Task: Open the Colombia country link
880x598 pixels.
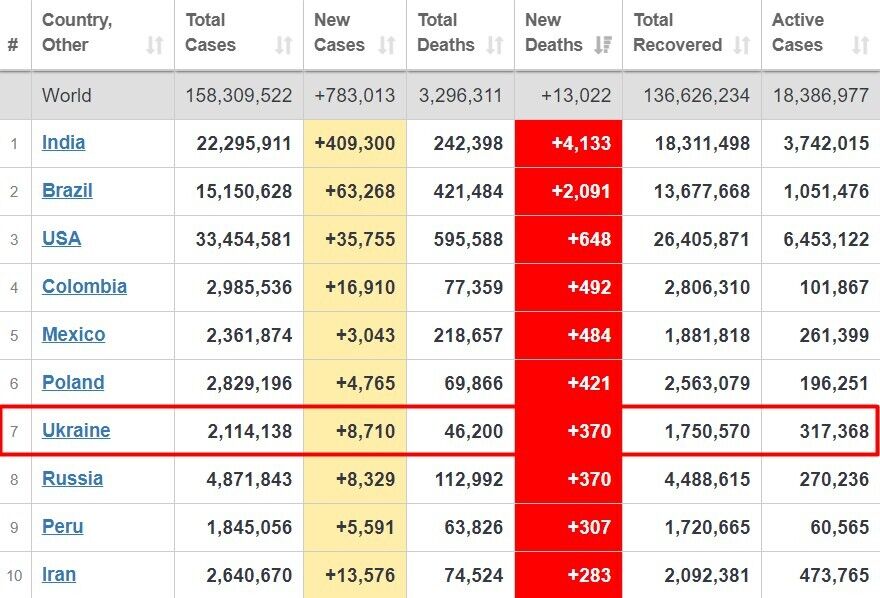Action: [84, 287]
